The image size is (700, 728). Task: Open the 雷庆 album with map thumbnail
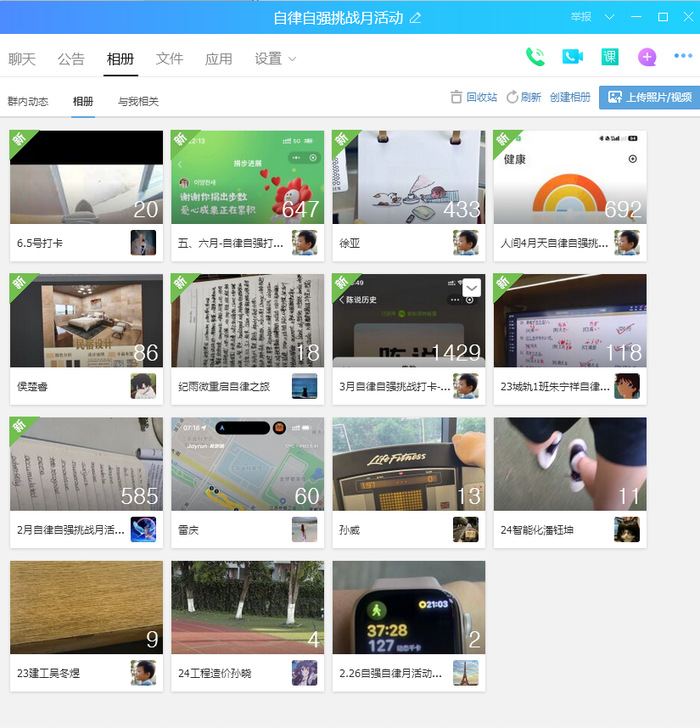pos(247,464)
